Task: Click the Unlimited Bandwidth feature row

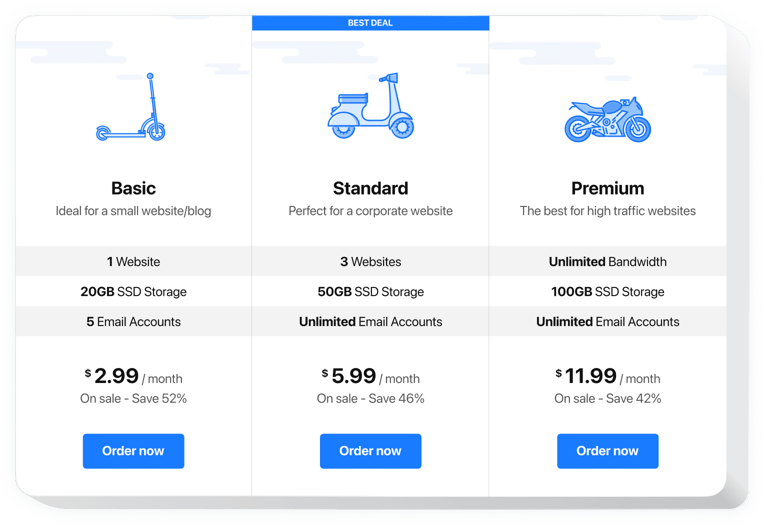Action: click(x=607, y=262)
